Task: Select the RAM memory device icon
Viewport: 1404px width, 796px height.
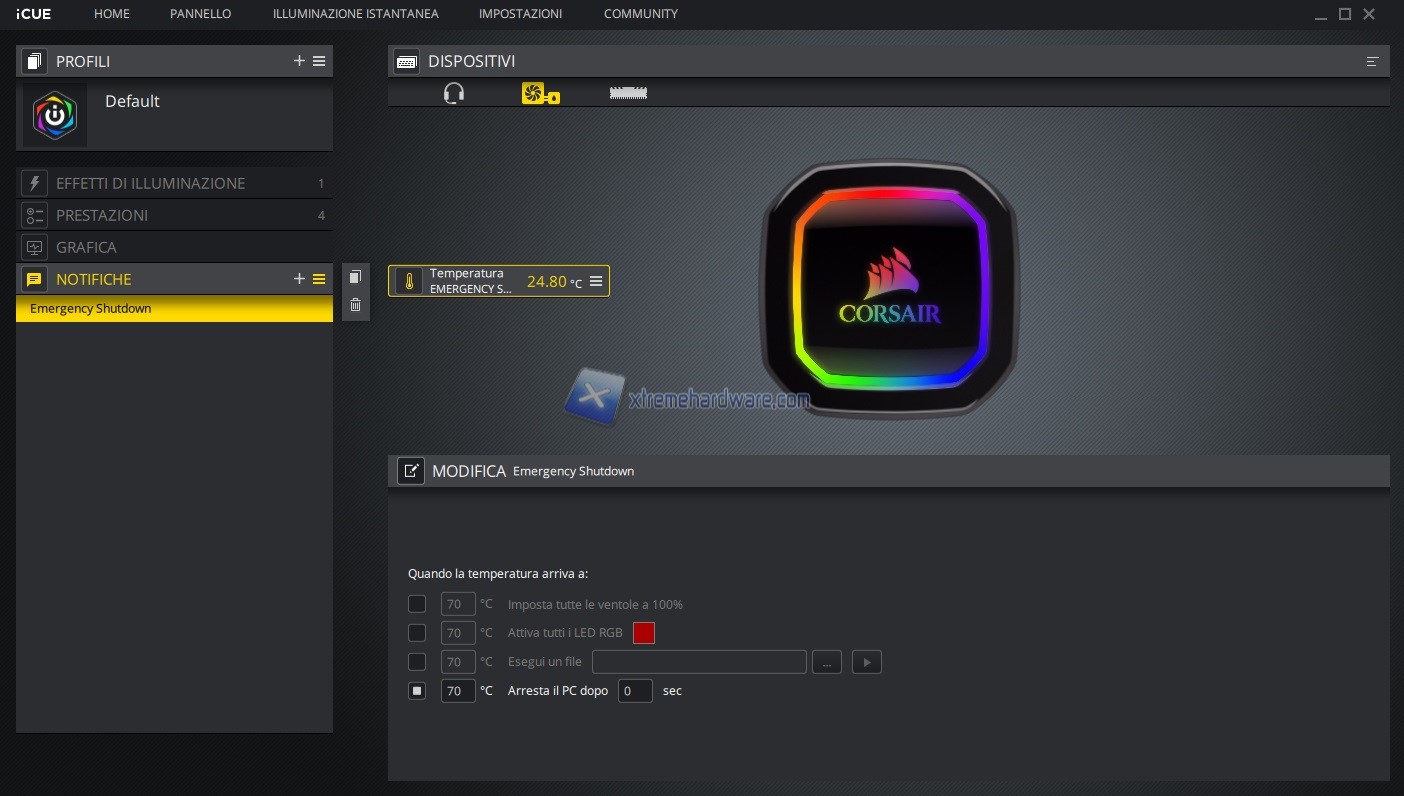Action: (628, 93)
